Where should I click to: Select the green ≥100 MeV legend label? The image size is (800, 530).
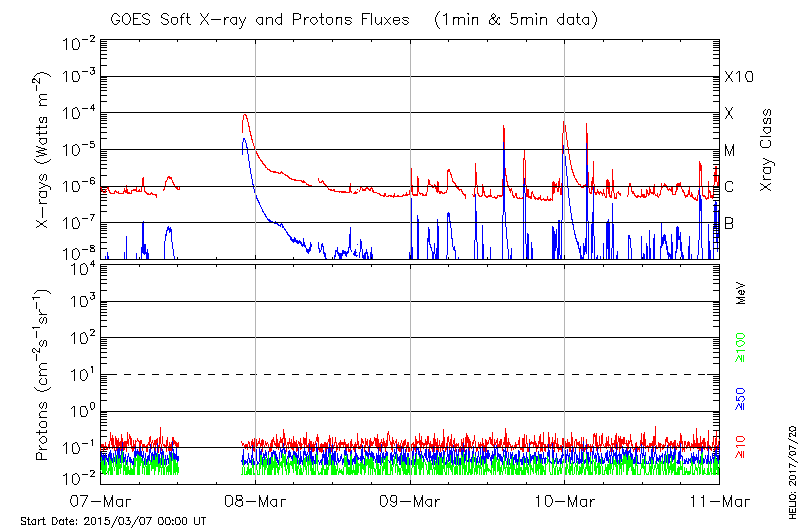pyautogui.click(x=741, y=346)
